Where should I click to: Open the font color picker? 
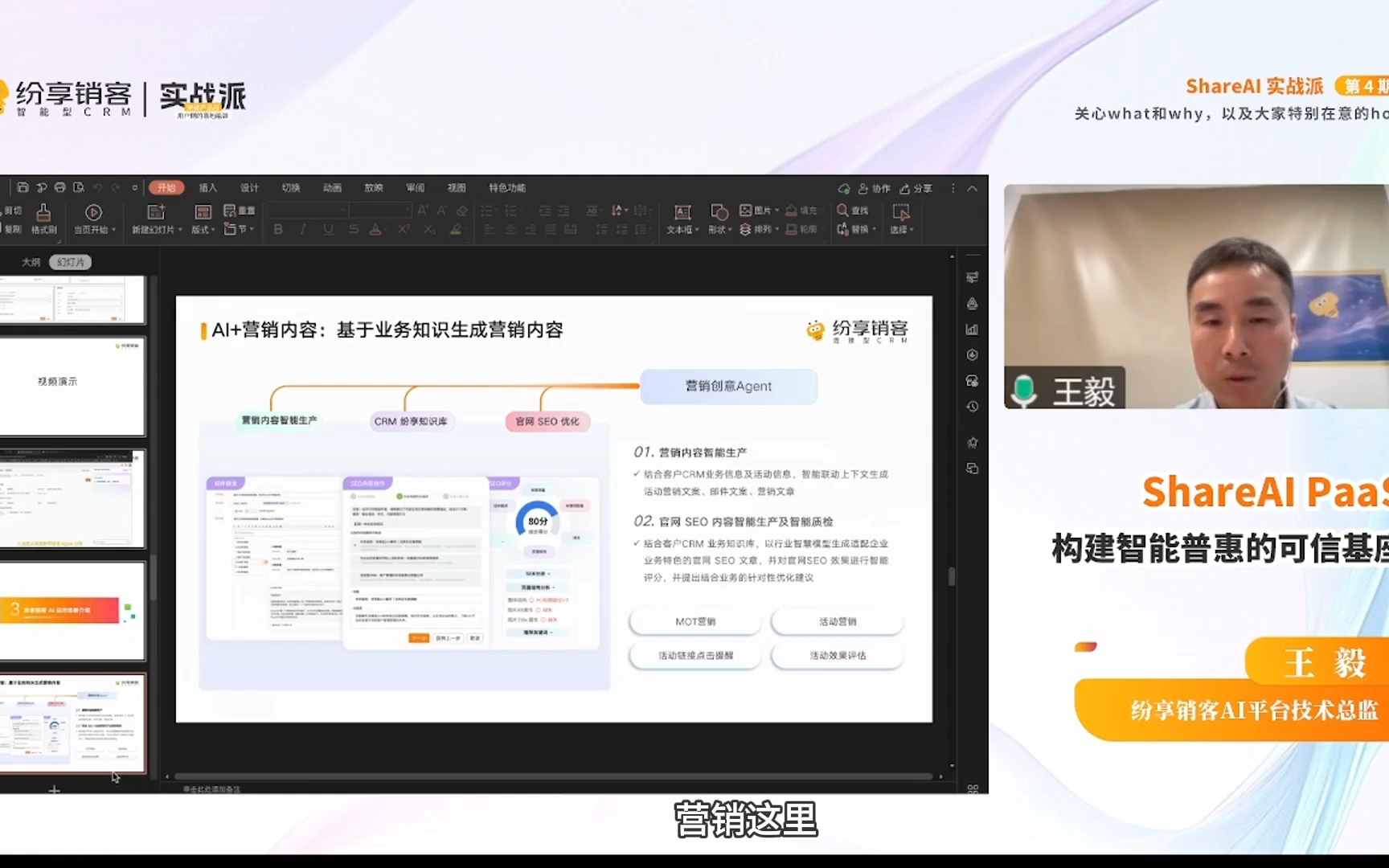tap(375, 229)
